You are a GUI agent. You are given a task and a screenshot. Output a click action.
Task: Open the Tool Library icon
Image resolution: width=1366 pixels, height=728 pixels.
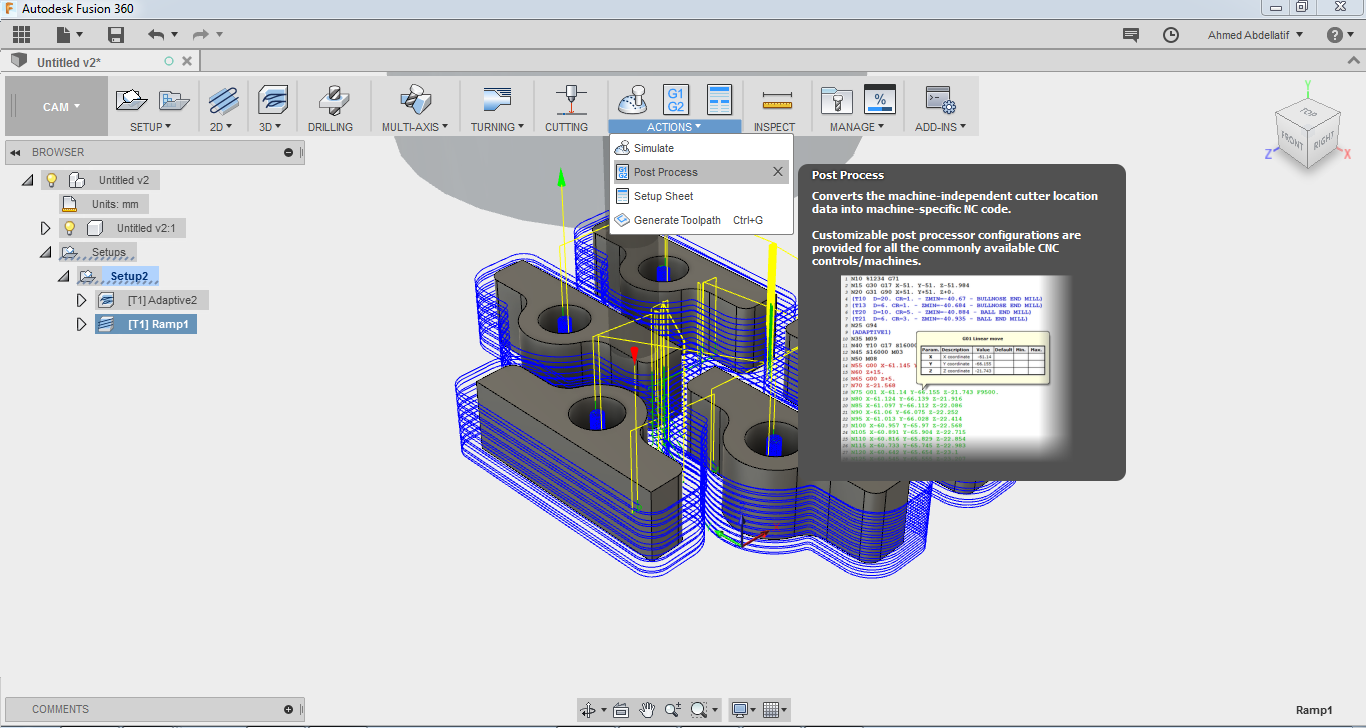click(x=836, y=100)
